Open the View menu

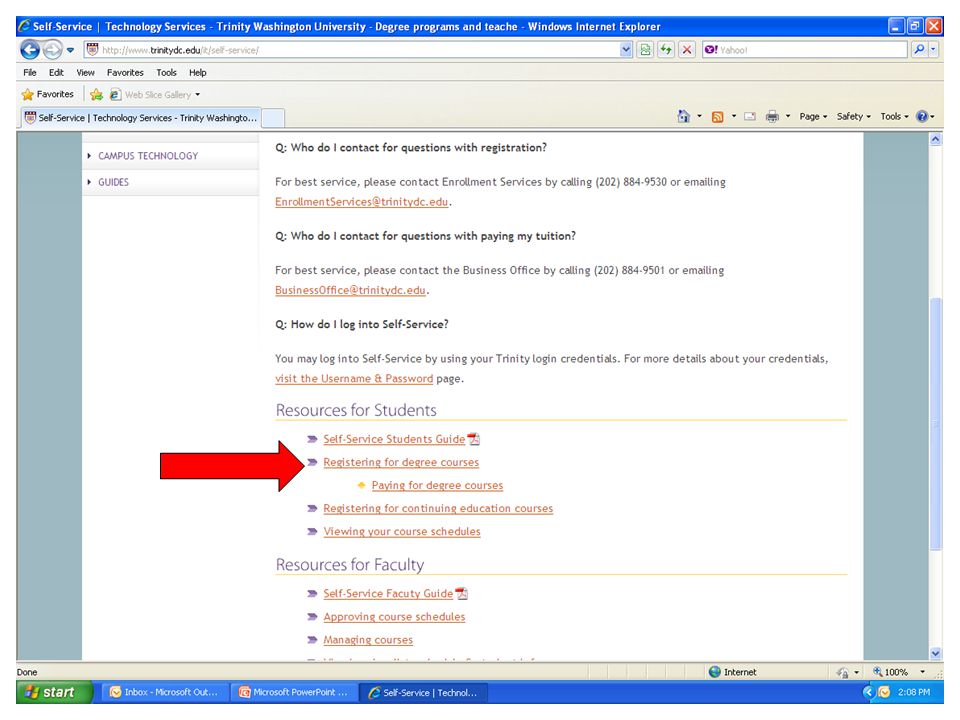coord(85,72)
